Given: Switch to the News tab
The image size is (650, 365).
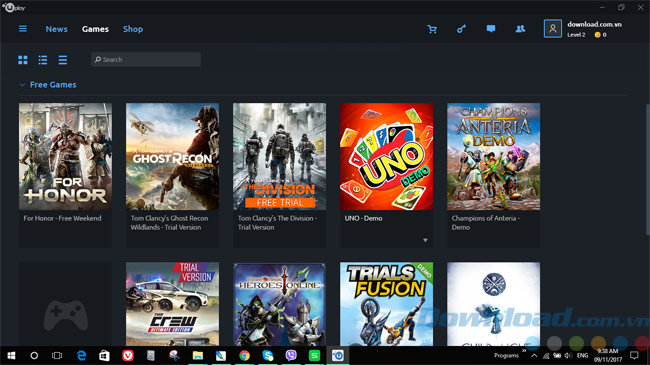Looking at the screenshot, I should tap(56, 29).
